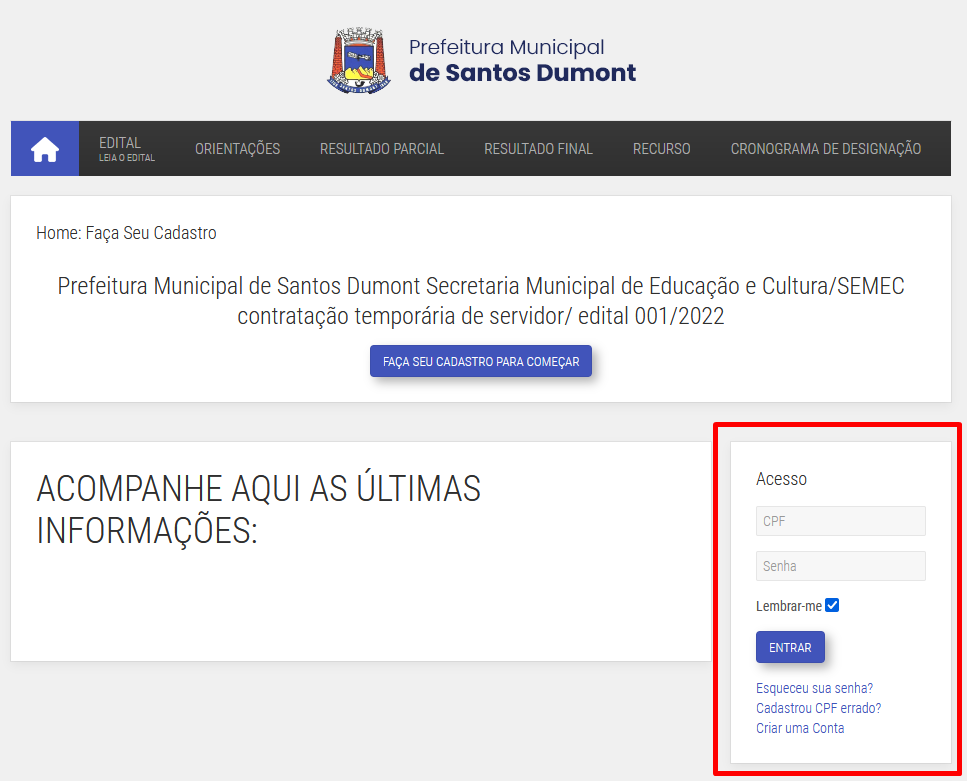Open the RECURSO menu item

662,149
